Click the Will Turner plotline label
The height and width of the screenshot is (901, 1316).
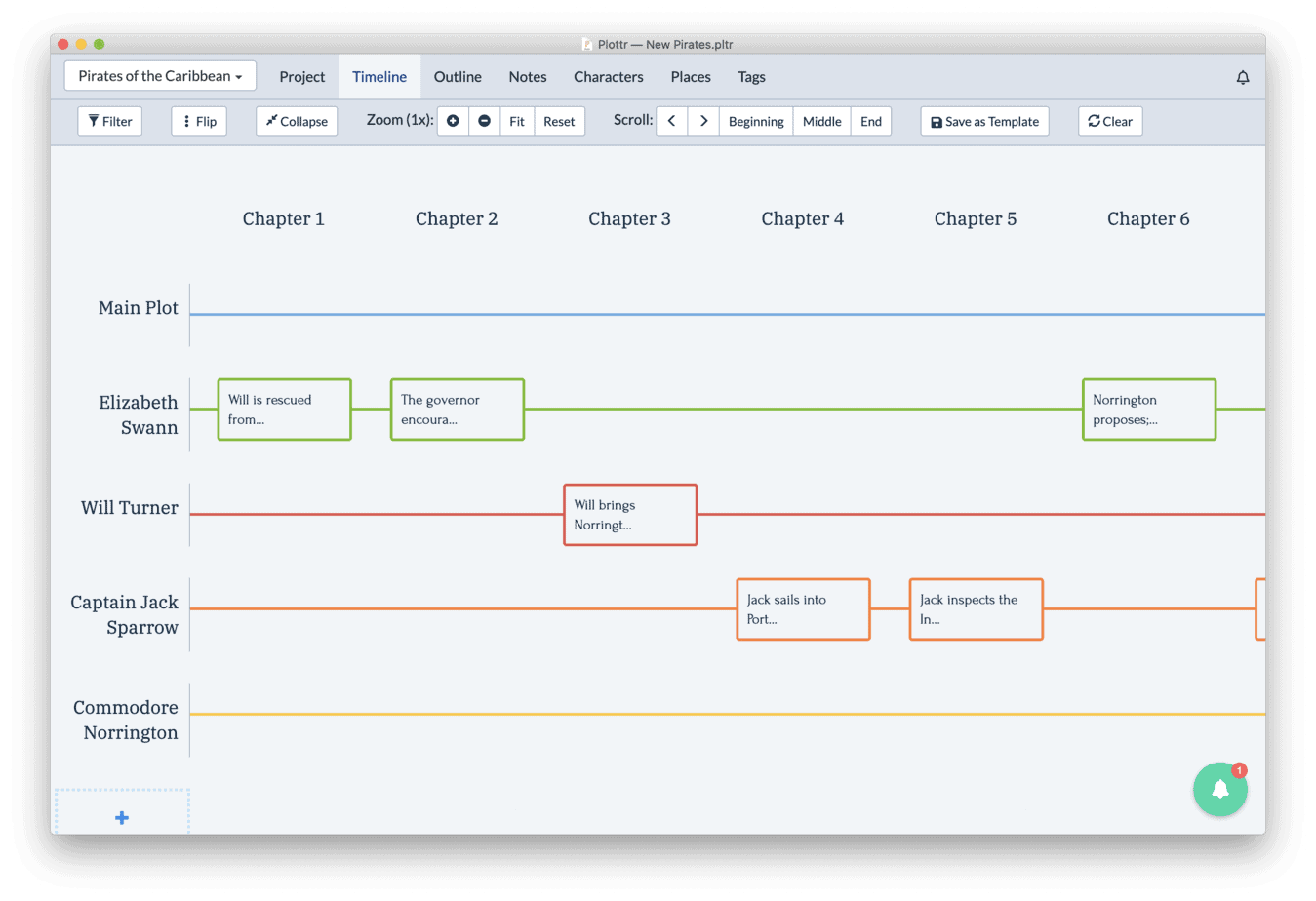coord(130,508)
